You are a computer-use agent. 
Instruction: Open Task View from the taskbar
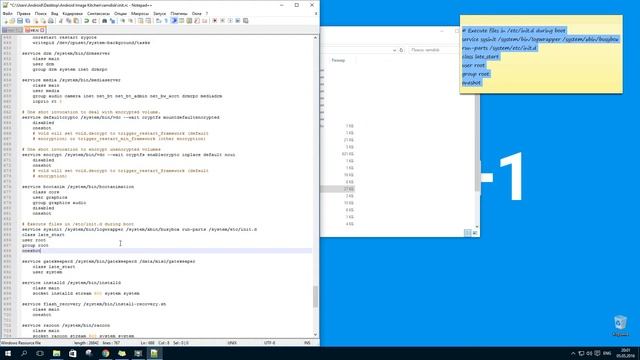40,353
